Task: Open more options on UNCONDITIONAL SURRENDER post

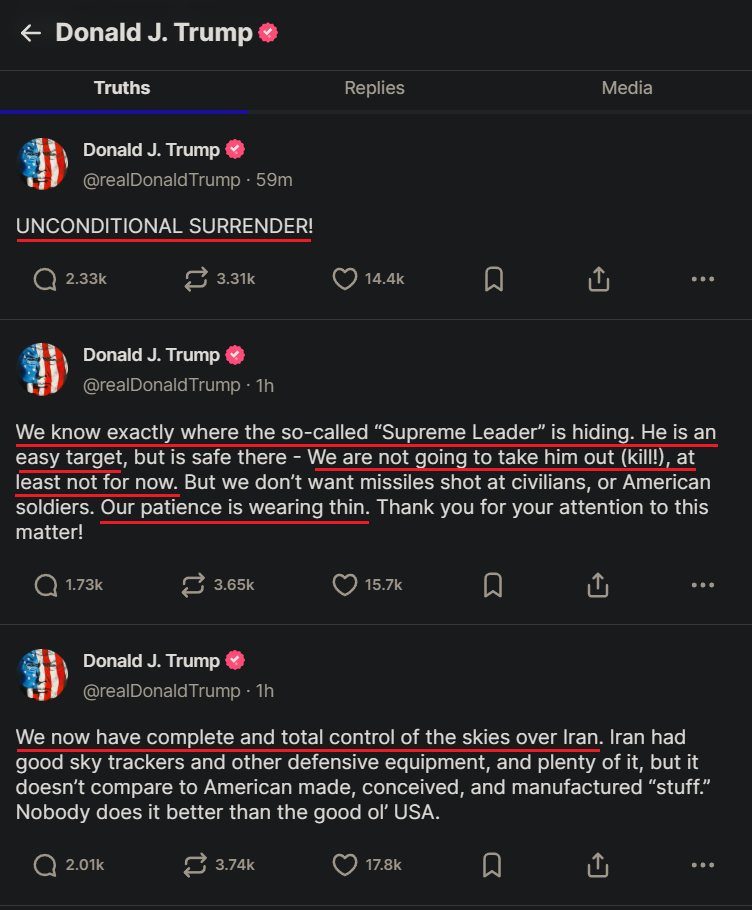Action: tap(703, 279)
